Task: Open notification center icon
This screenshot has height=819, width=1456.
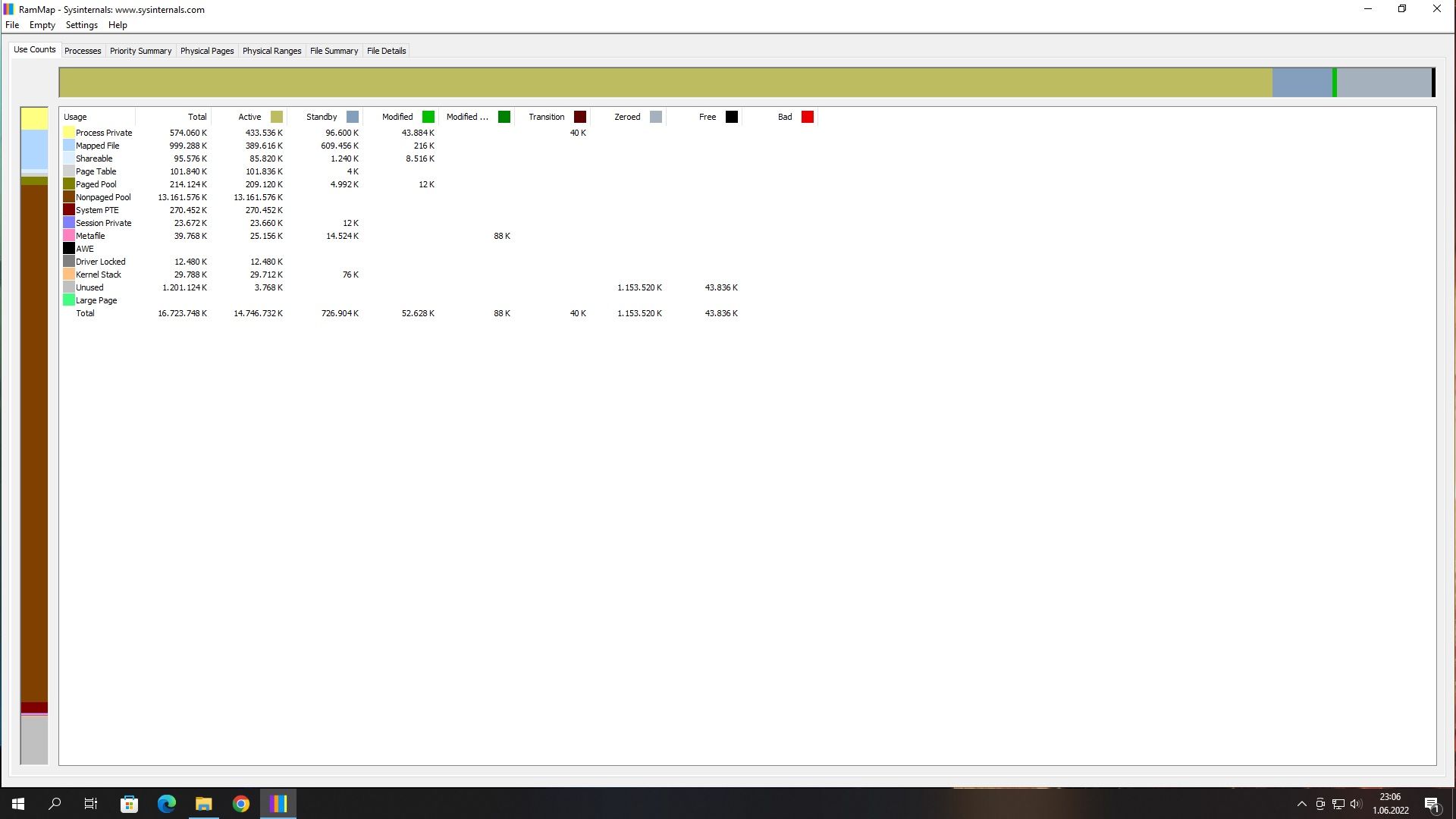Action: 1432,805
